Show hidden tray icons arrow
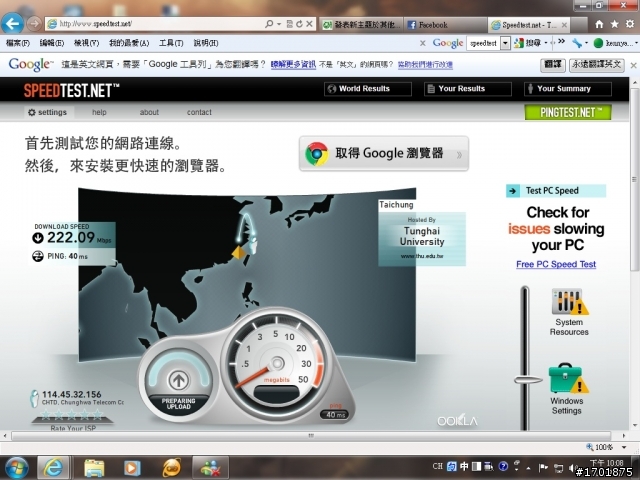 coord(528,468)
